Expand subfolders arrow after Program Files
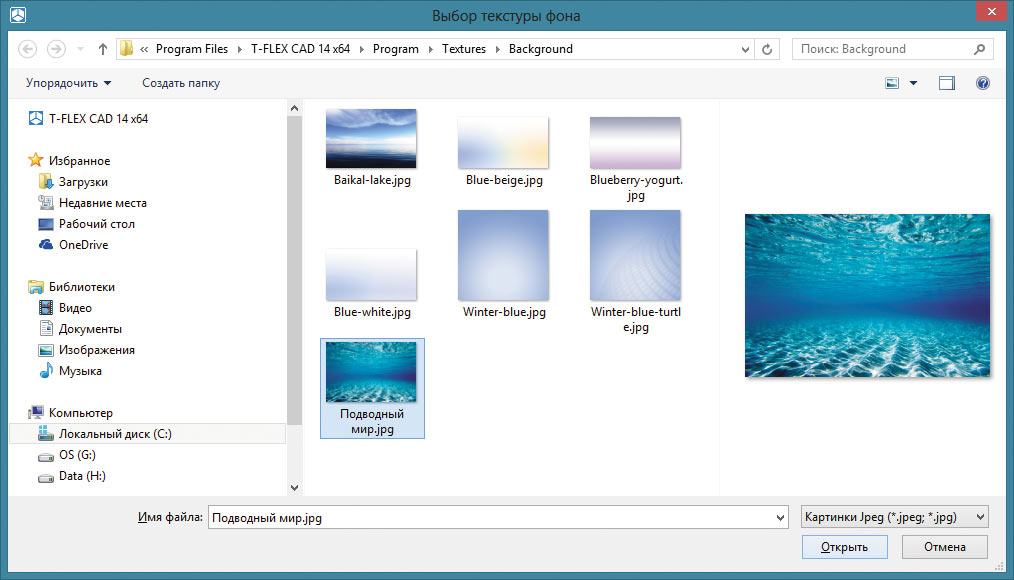This screenshot has height=580, width=1014. [239, 49]
